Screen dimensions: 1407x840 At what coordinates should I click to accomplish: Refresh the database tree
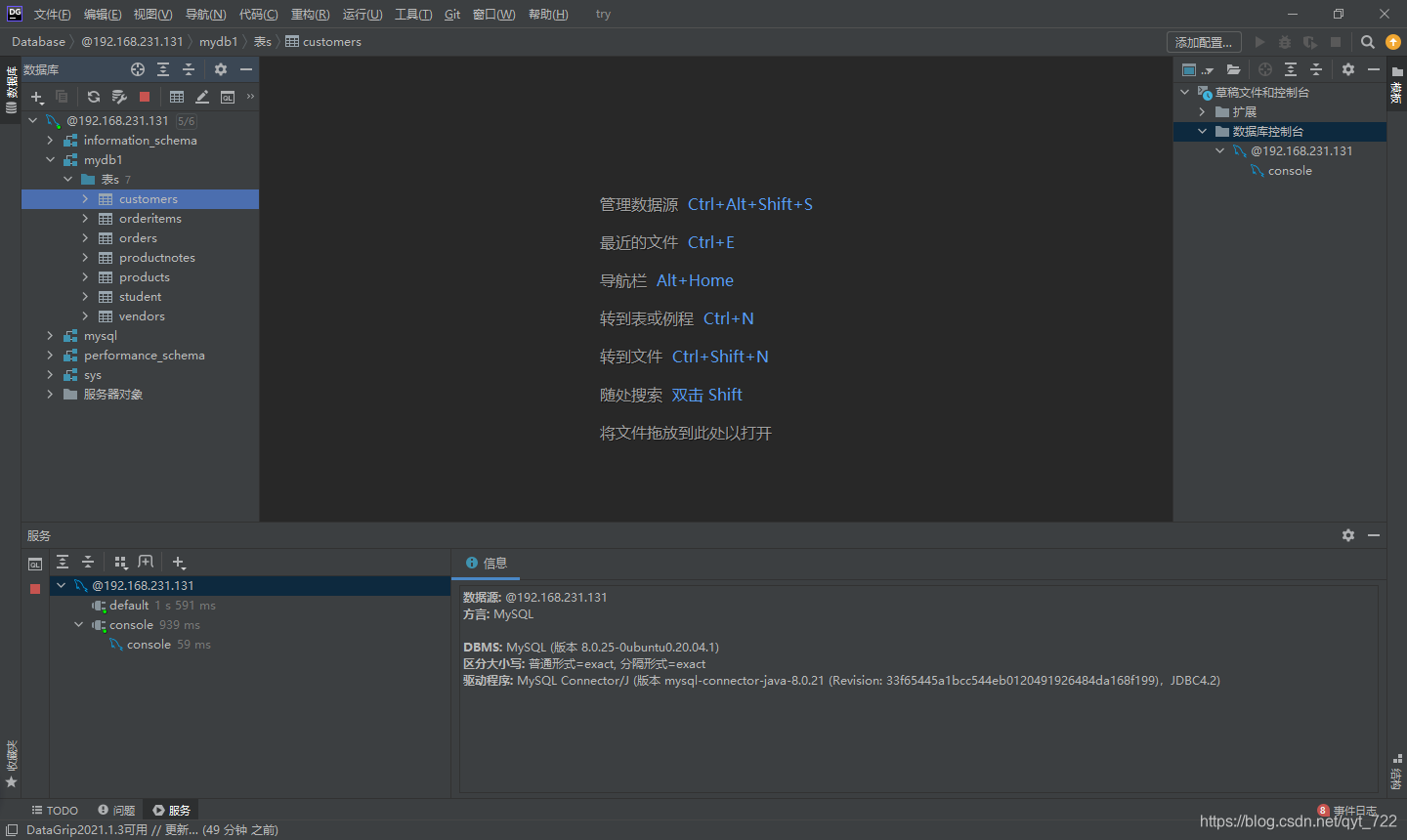(94, 97)
